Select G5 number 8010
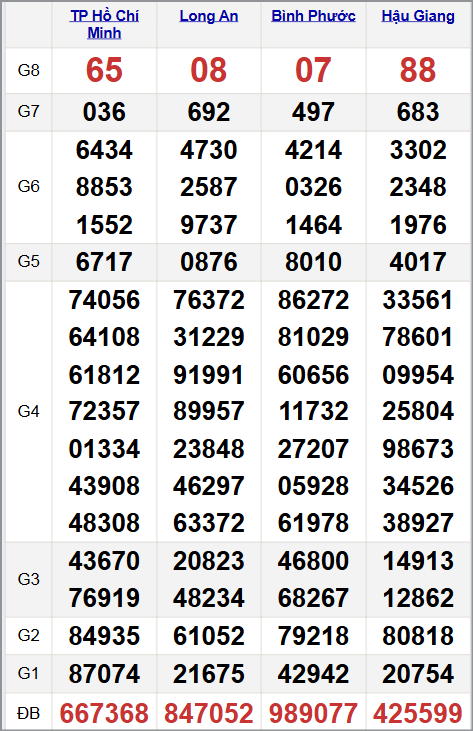473x731 pixels. [313, 262]
